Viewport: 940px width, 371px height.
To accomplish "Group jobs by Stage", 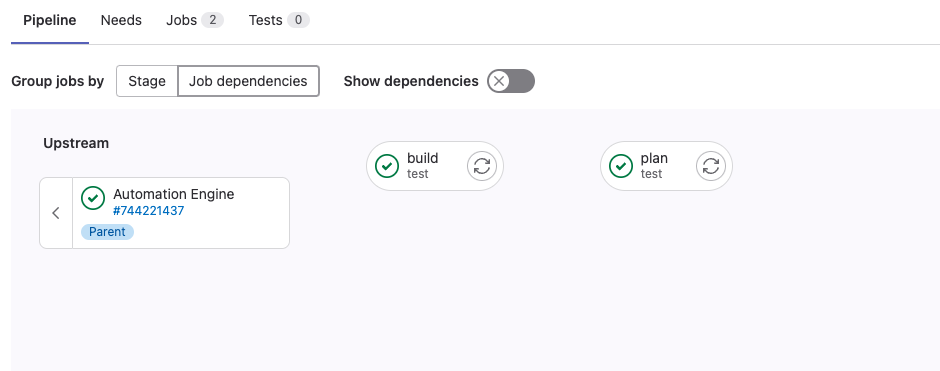I will point(147,81).
